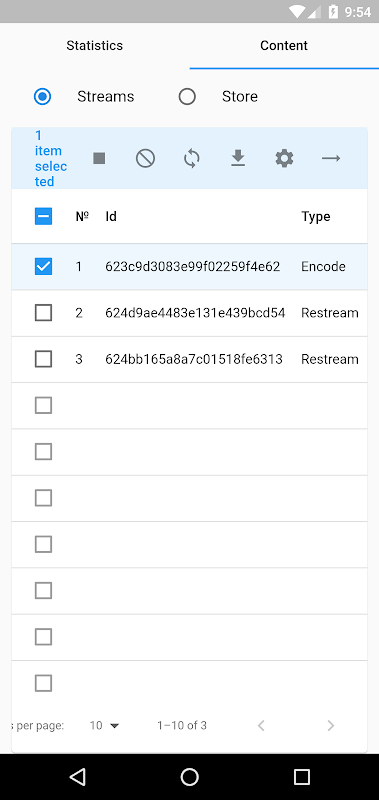Click the Type column header

click(316, 216)
